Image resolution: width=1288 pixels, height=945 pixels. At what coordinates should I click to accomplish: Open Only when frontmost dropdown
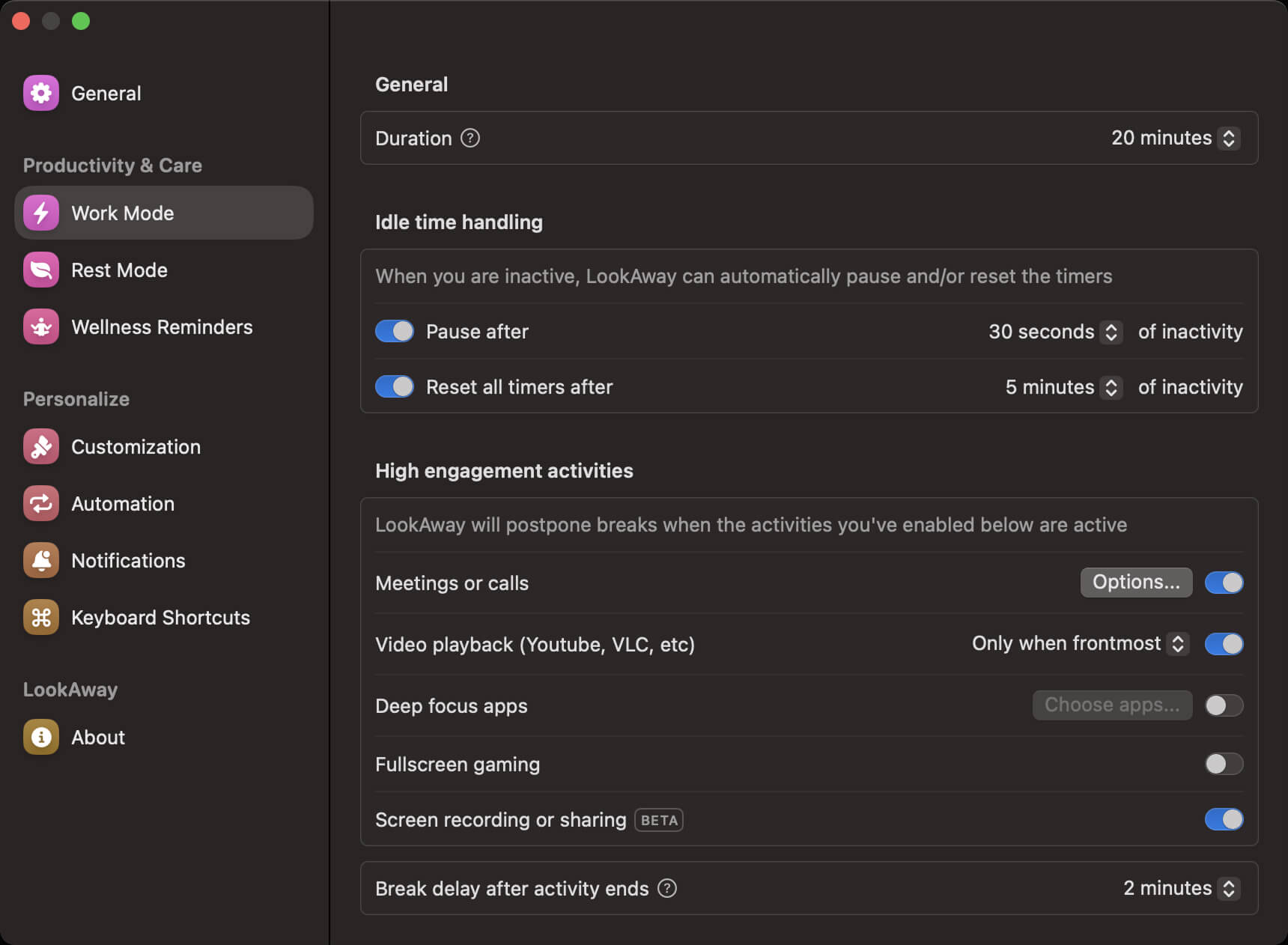[1080, 643]
